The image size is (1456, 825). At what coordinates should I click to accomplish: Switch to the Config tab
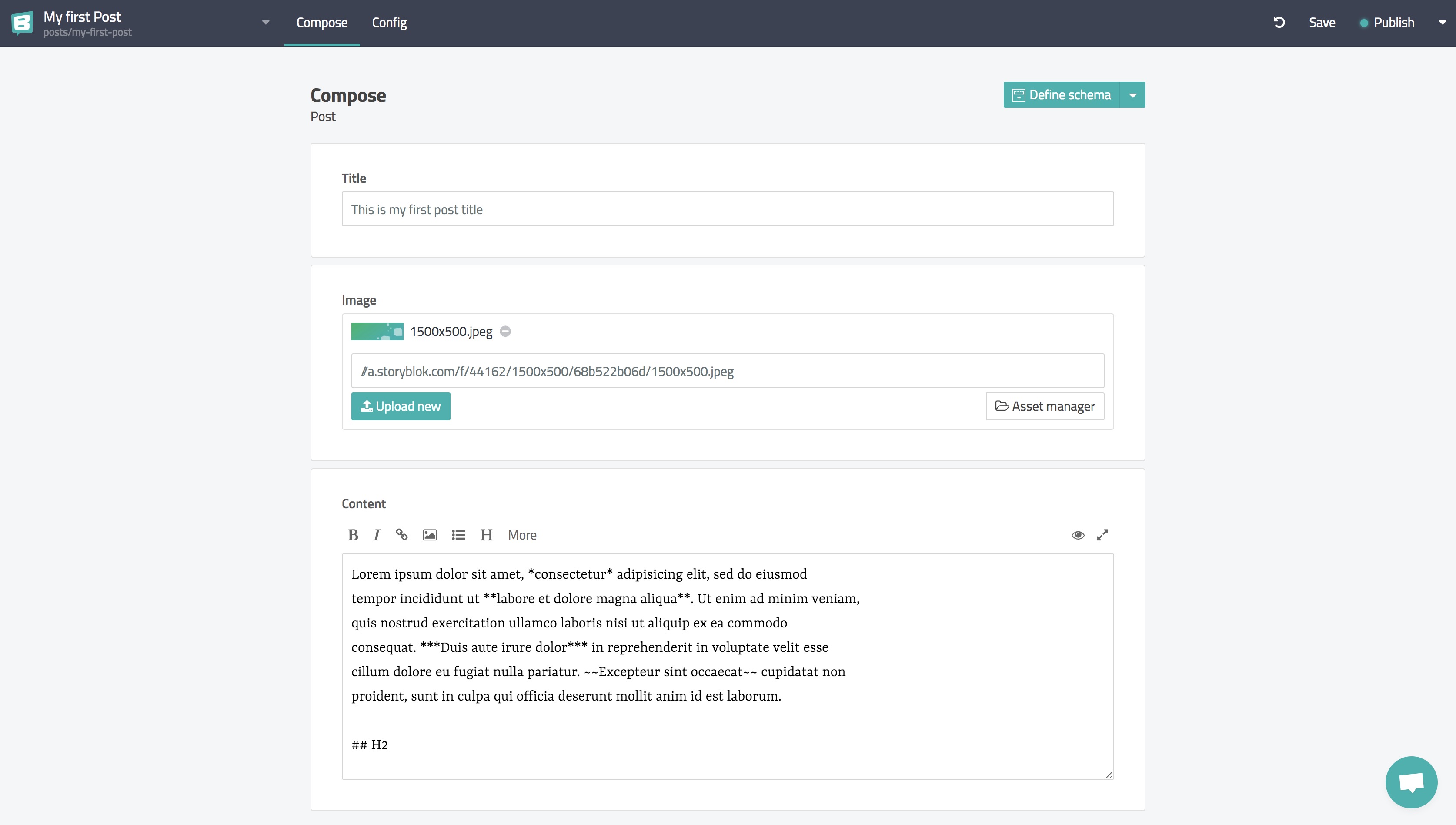tap(389, 22)
